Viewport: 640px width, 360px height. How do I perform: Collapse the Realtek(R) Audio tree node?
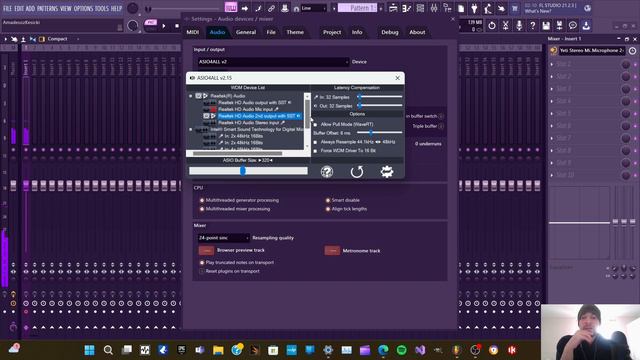[x=191, y=96]
